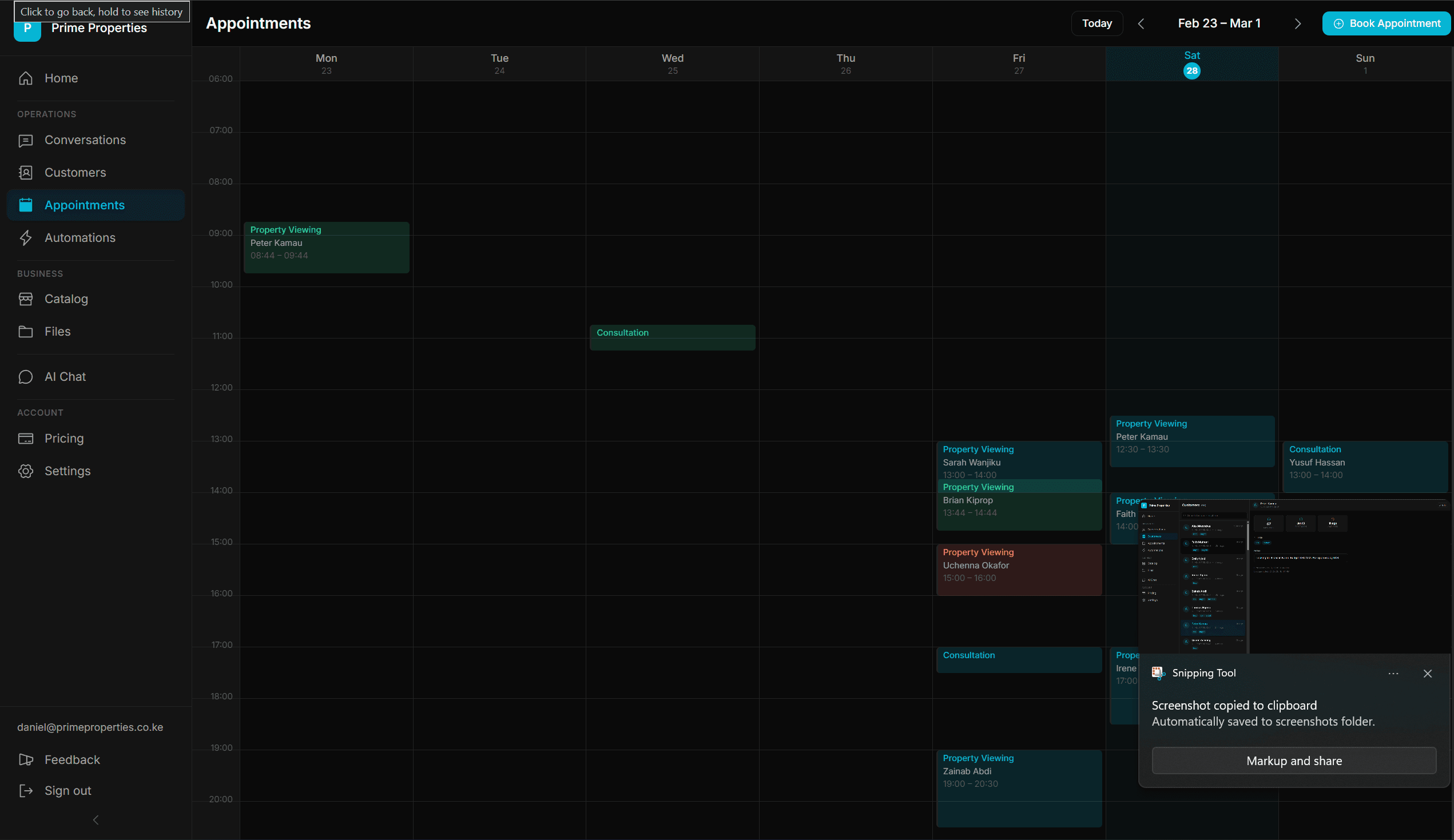Open the Customers section
Screen dimensions: 1454x840
pos(75,172)
